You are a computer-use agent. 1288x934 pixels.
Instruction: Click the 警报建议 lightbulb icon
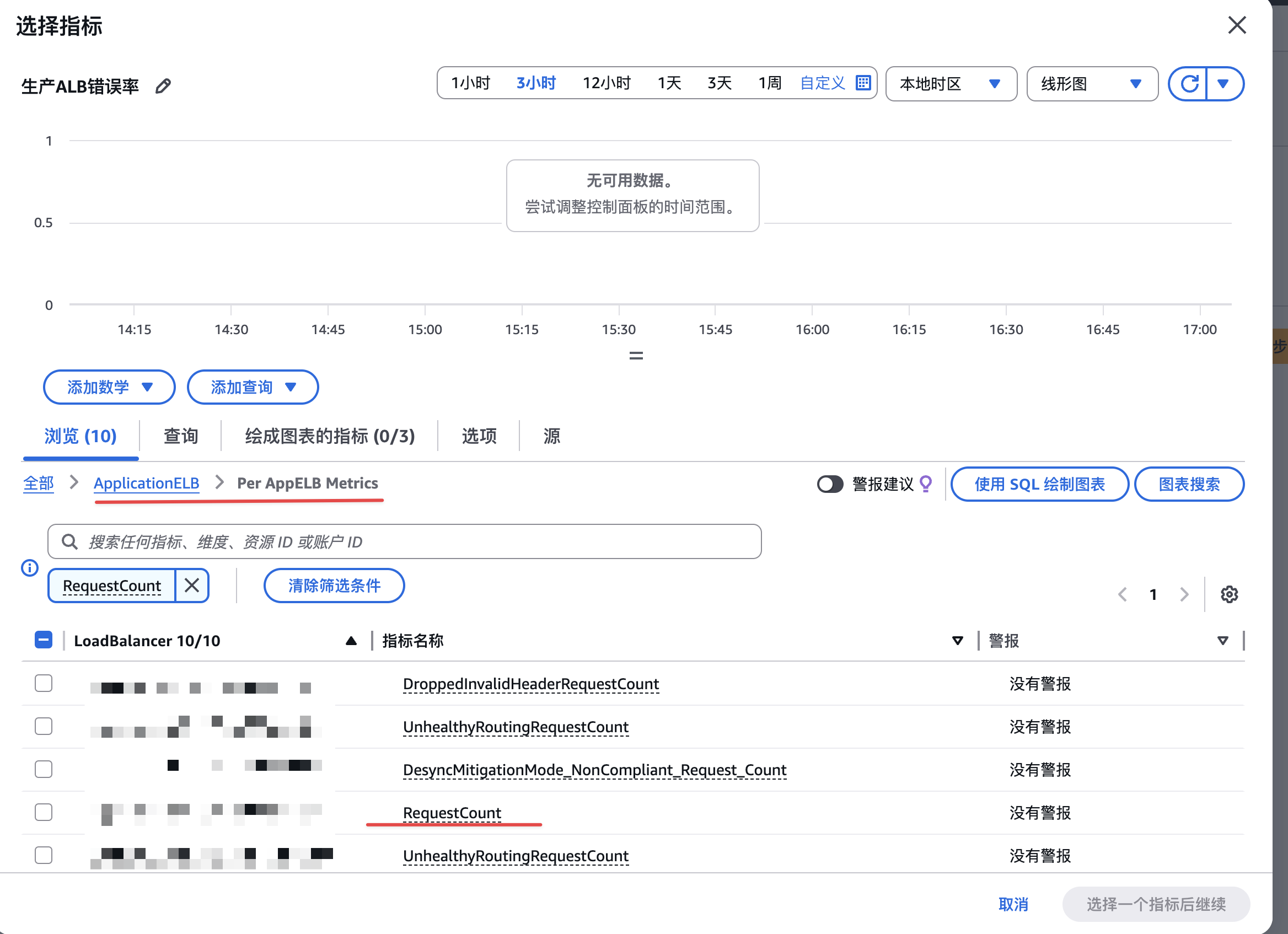tap(926, 484)
